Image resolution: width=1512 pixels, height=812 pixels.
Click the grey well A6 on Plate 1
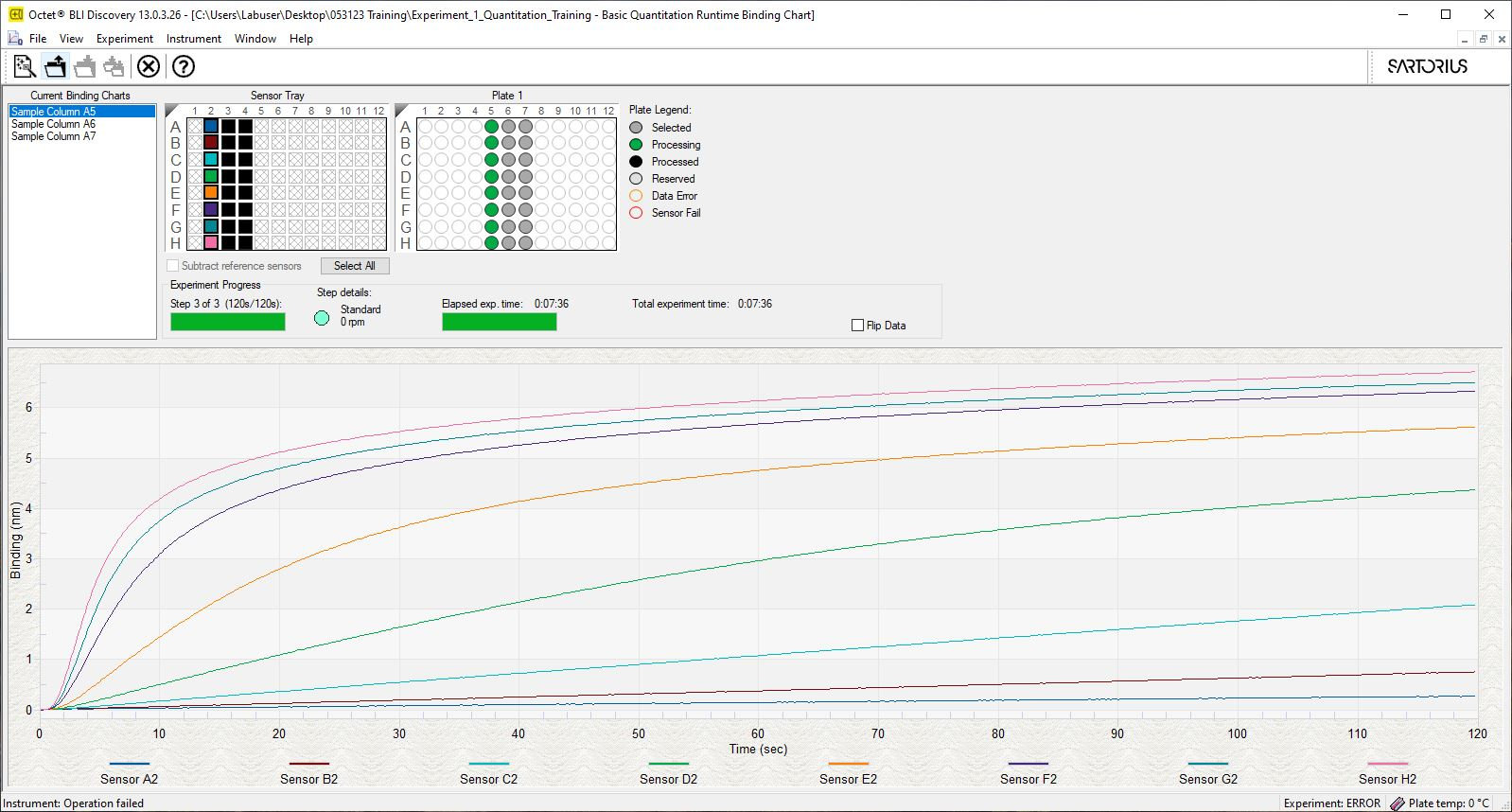(x=508, y=126)
